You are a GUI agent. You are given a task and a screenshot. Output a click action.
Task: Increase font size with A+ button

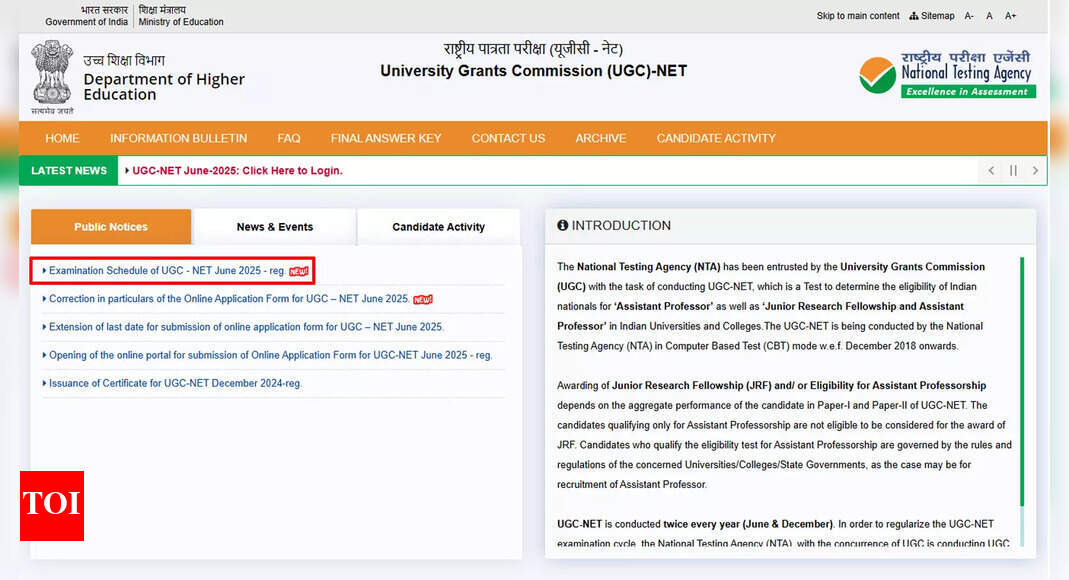tap(1010, 16)
